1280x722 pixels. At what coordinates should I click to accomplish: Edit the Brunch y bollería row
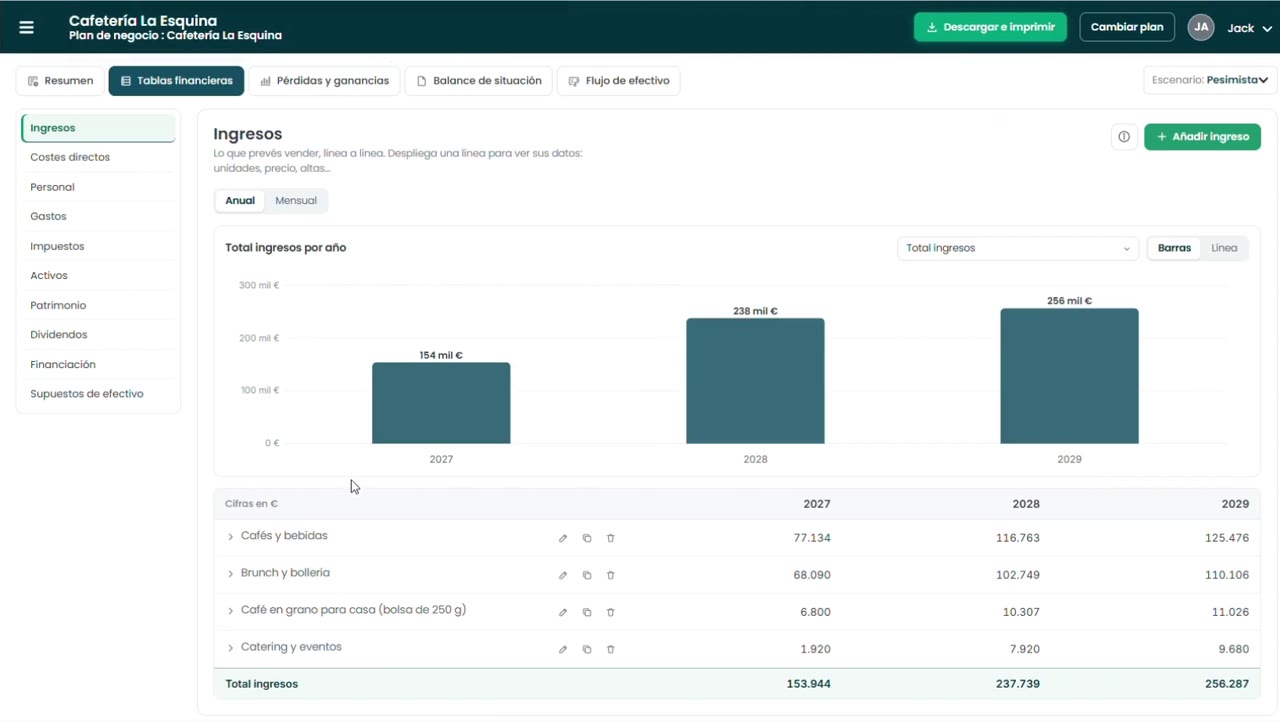tap(563, 575)
